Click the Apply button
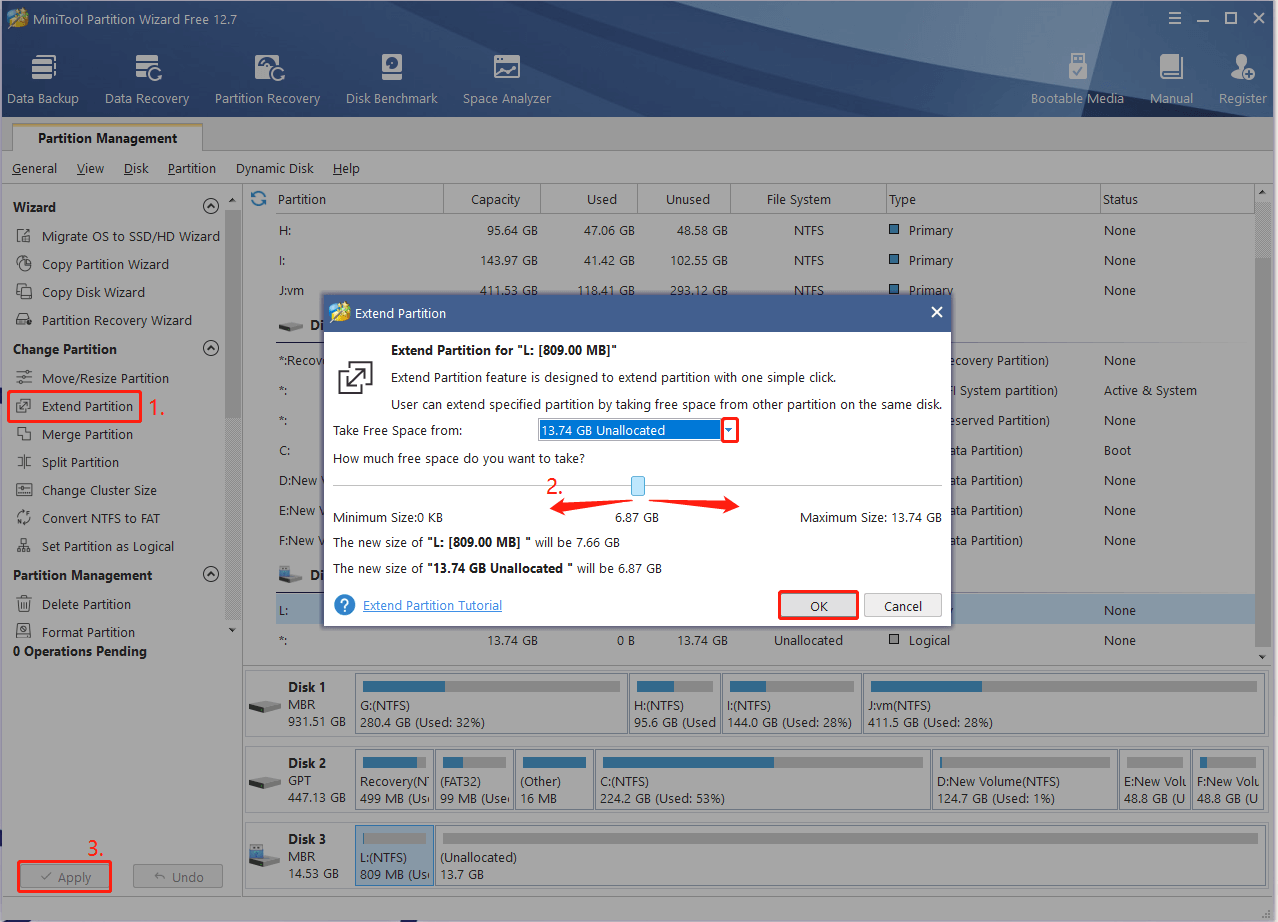The height and width of the screenshot is (922, 1278). tap(65, 877)
